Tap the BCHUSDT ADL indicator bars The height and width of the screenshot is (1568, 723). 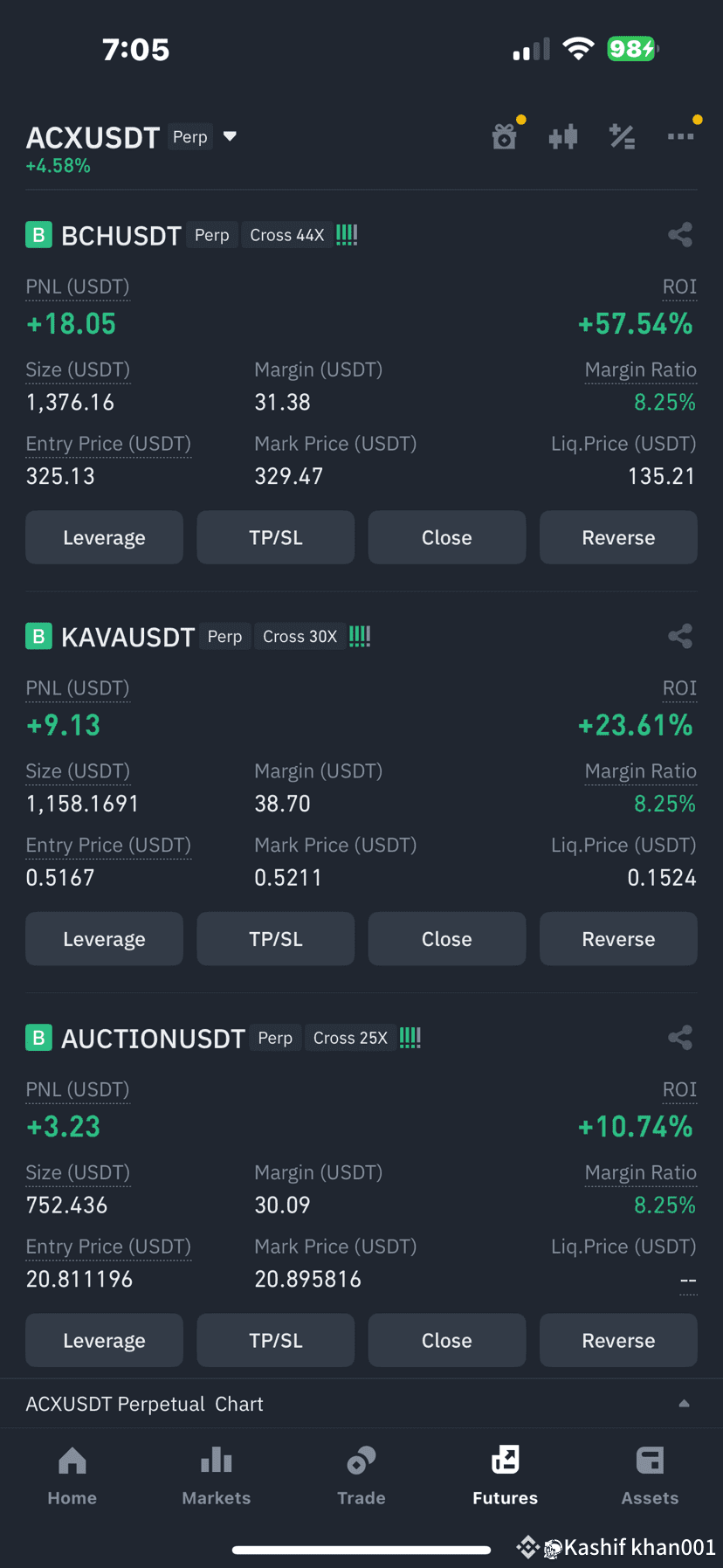pyautogui.click(x=347, y=234)
